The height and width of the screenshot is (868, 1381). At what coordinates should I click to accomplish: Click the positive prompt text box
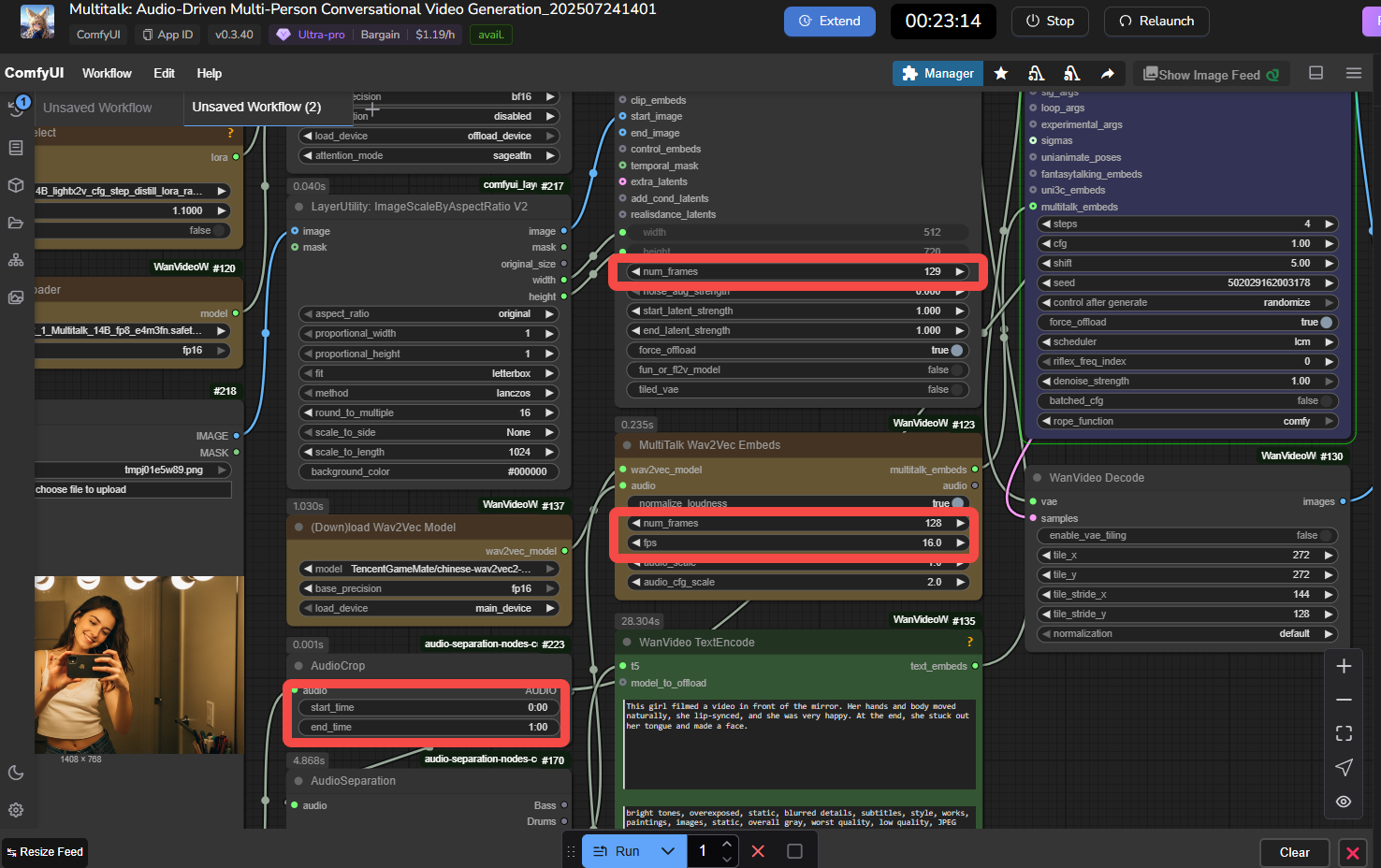click(800, 744)
